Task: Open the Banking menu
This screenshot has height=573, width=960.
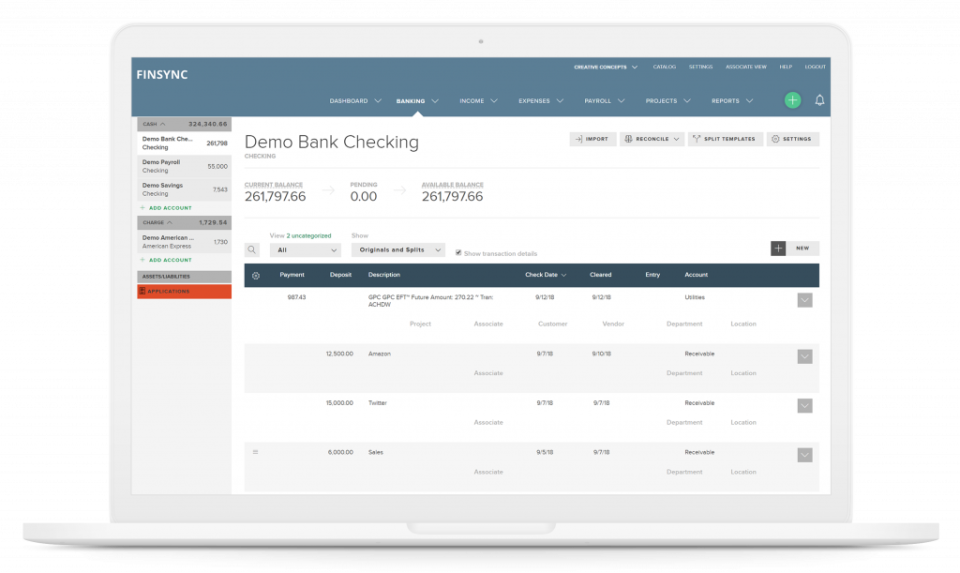Action: (x=417, y=100)
